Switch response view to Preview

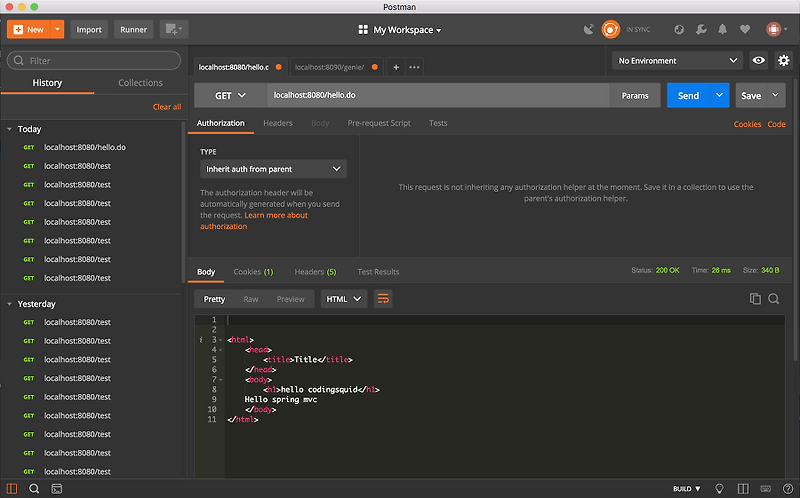click(290, 299)
